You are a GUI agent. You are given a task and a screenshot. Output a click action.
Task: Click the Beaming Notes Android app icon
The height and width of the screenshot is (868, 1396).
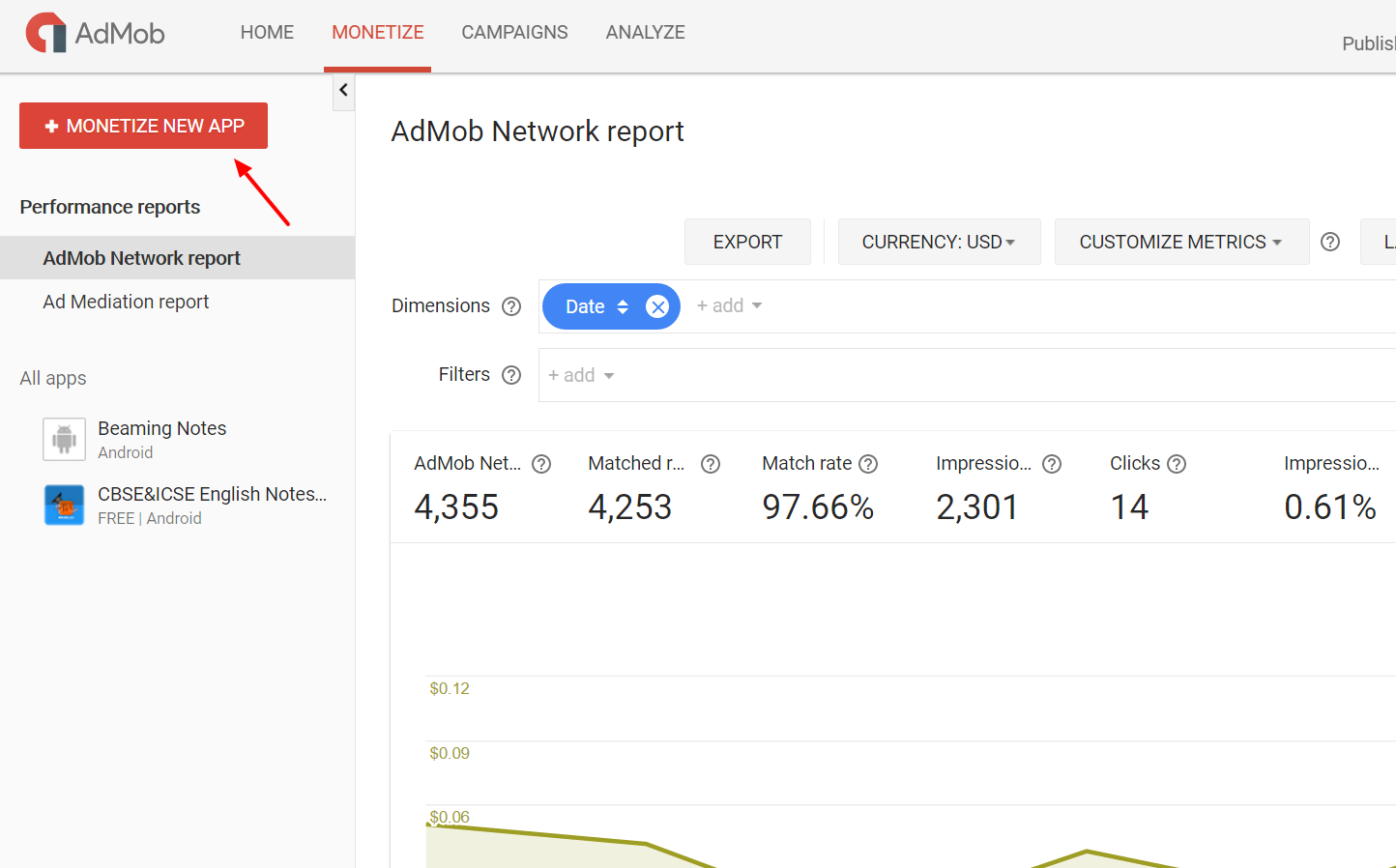pos(64,438)
